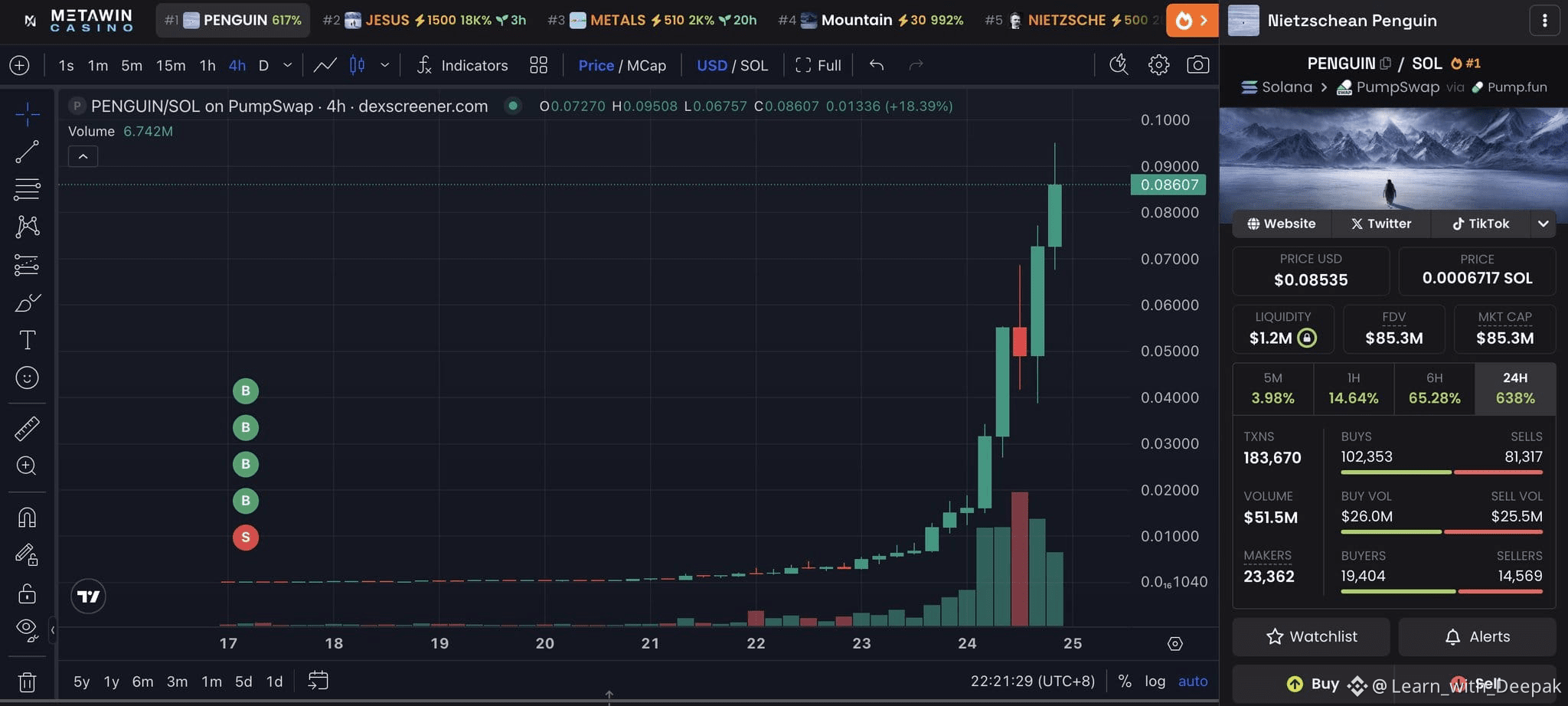1568x706 pixels.
Task: Switch chart to line style
Action: coord(325,66)
